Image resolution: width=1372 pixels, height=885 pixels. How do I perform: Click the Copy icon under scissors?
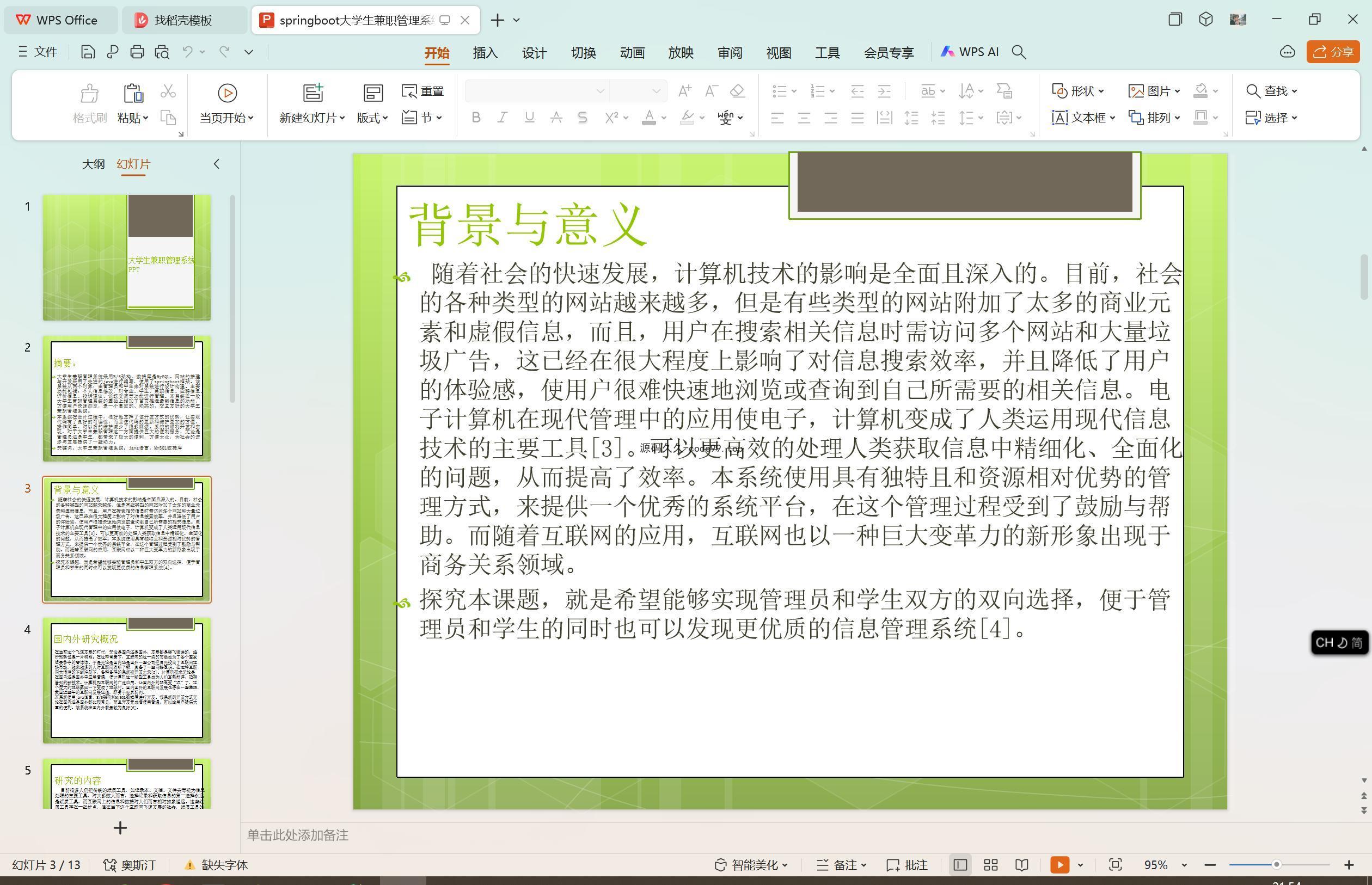pos(168,118)
